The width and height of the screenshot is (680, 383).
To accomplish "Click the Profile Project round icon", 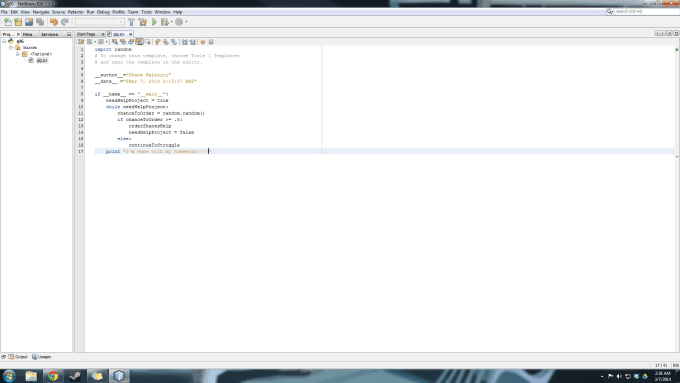I will [x=179, y=22].
